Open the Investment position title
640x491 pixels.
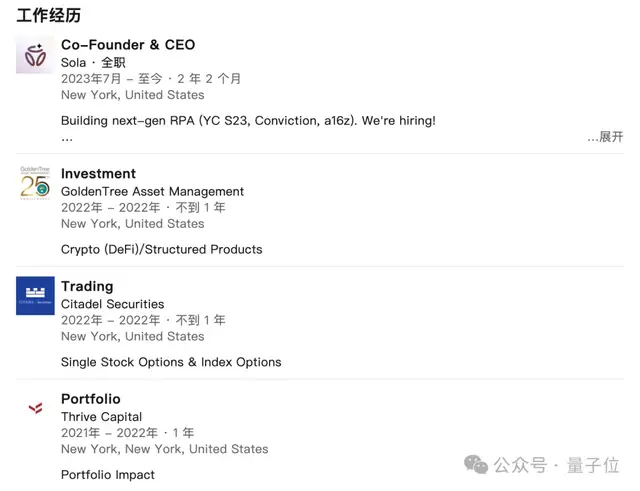pos(98,173)
